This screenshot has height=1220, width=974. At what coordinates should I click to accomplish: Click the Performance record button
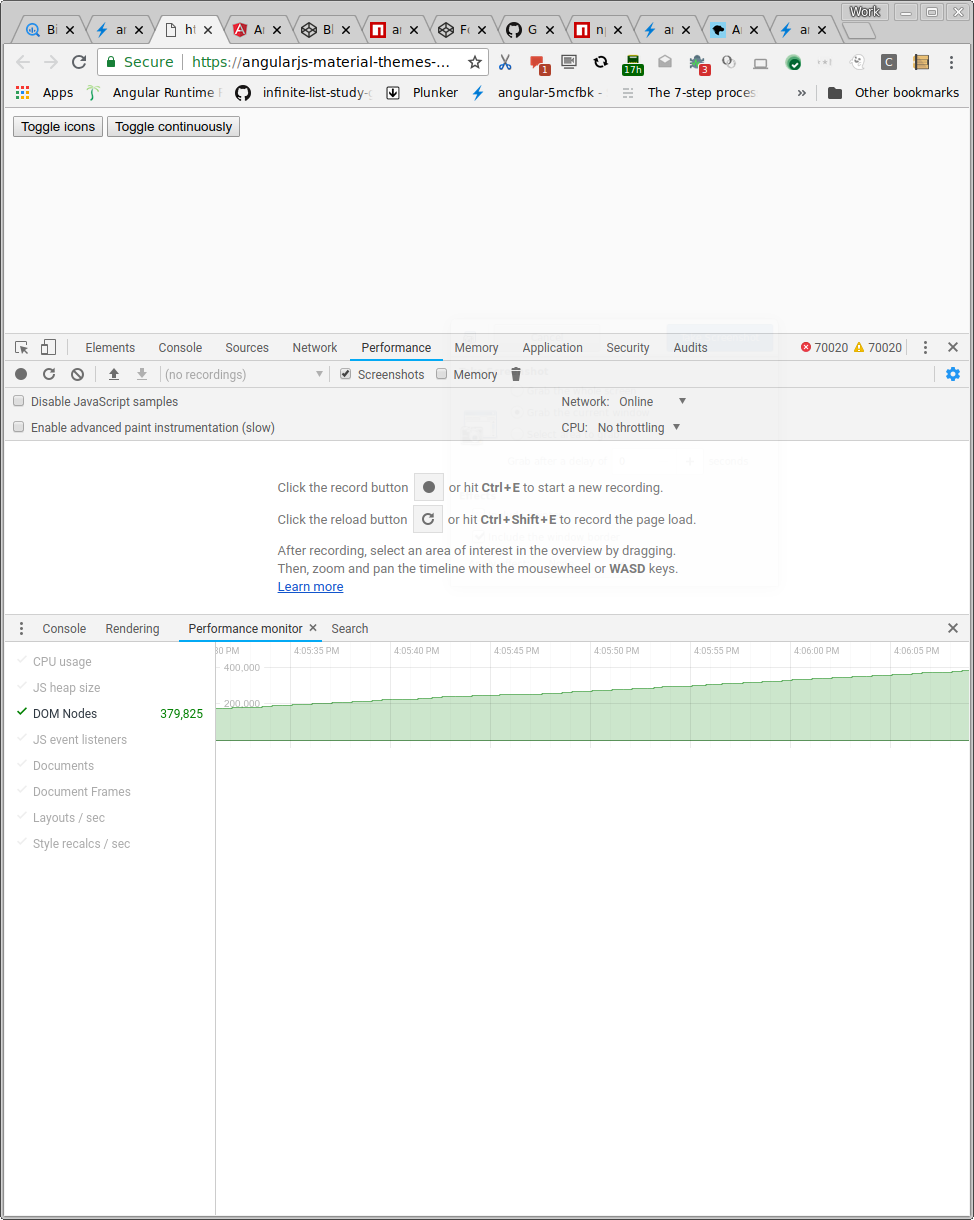coord(20,374)
